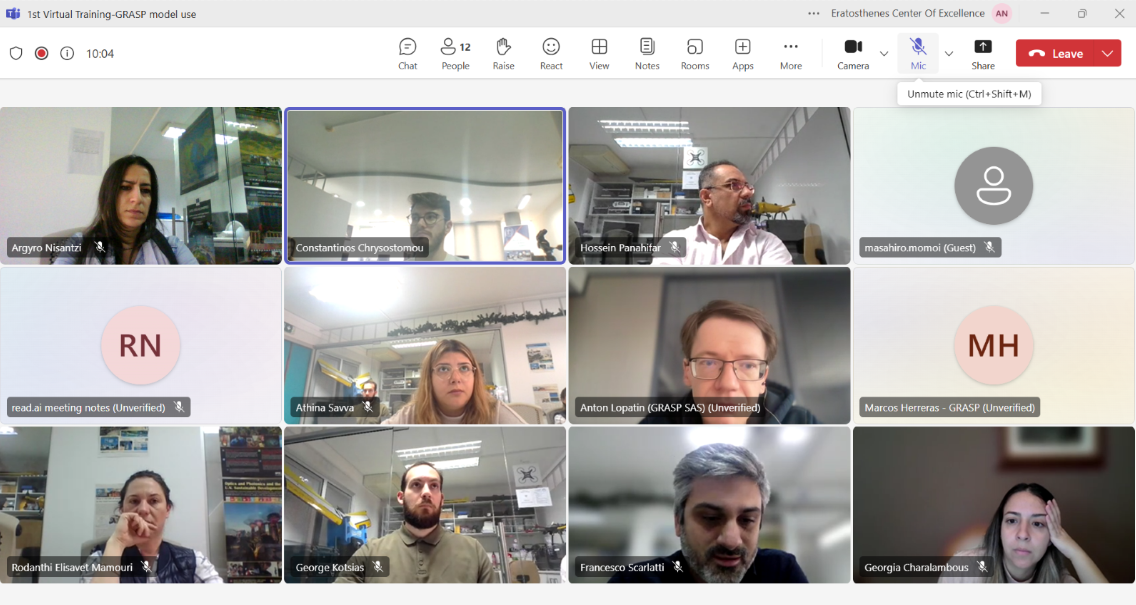The height and width of the screenshot is (605, 1136).
Task: Change the meeting View layout
Action: (x=599, y=53)
